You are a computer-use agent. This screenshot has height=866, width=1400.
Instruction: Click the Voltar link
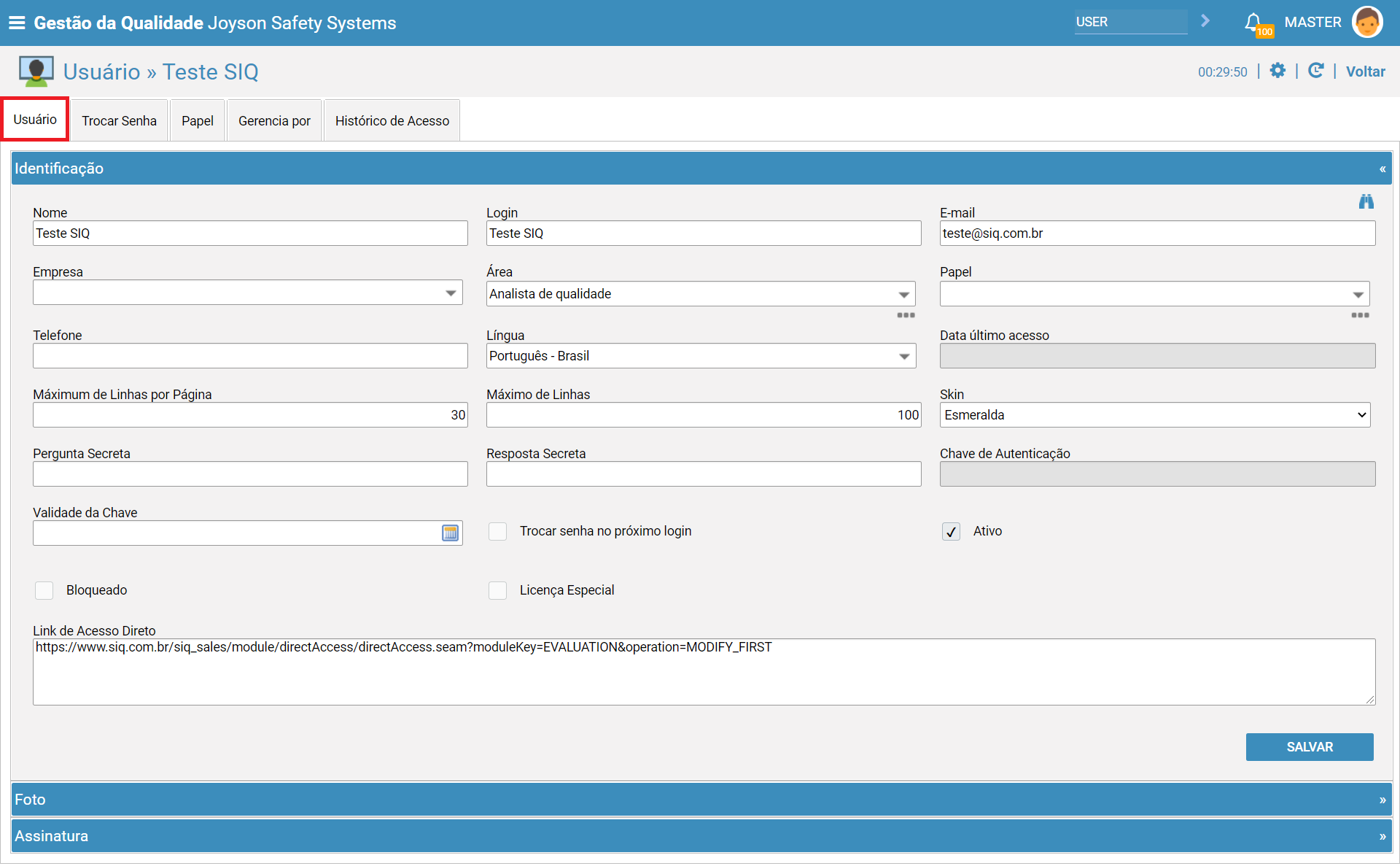click(x=1365, y=71)
